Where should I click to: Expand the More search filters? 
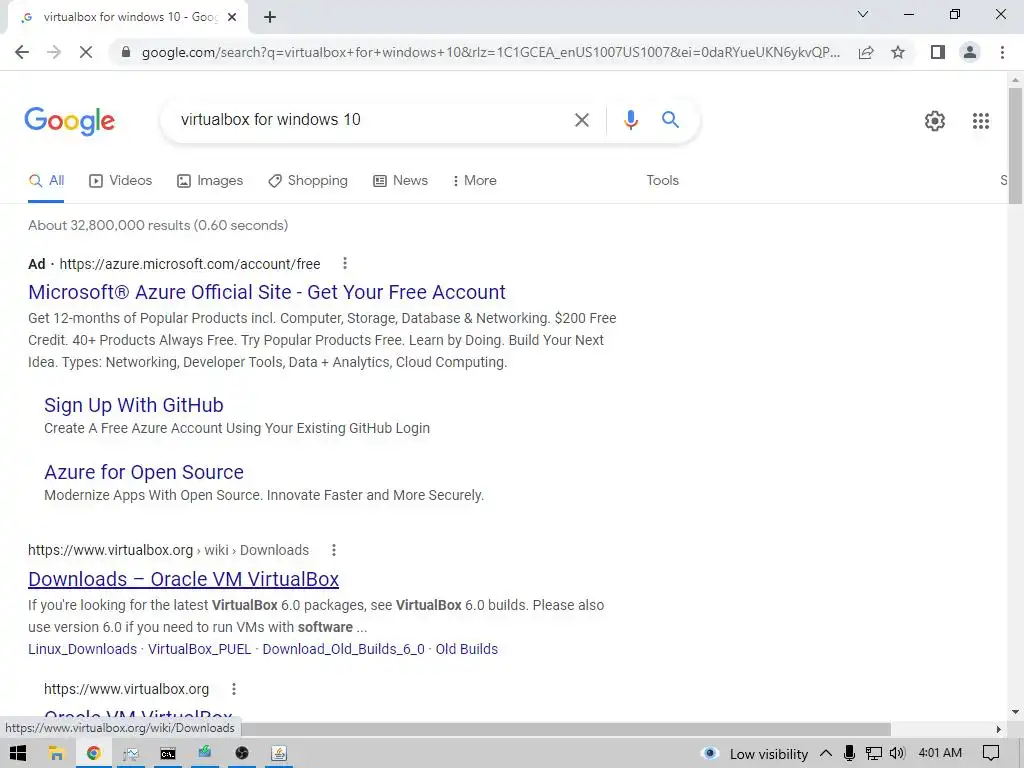click(x=475, y=181)
